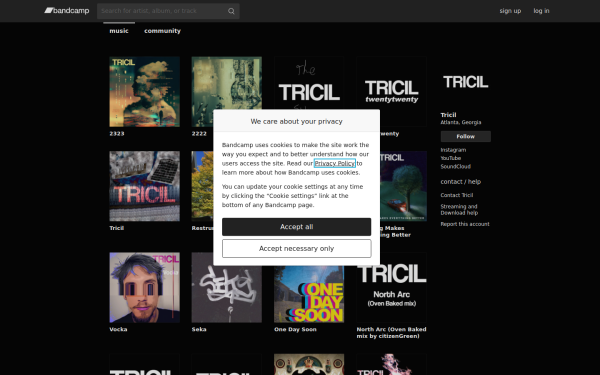Open the 2323 album cover
Screen dimensions: 600x375
(145, 92)
